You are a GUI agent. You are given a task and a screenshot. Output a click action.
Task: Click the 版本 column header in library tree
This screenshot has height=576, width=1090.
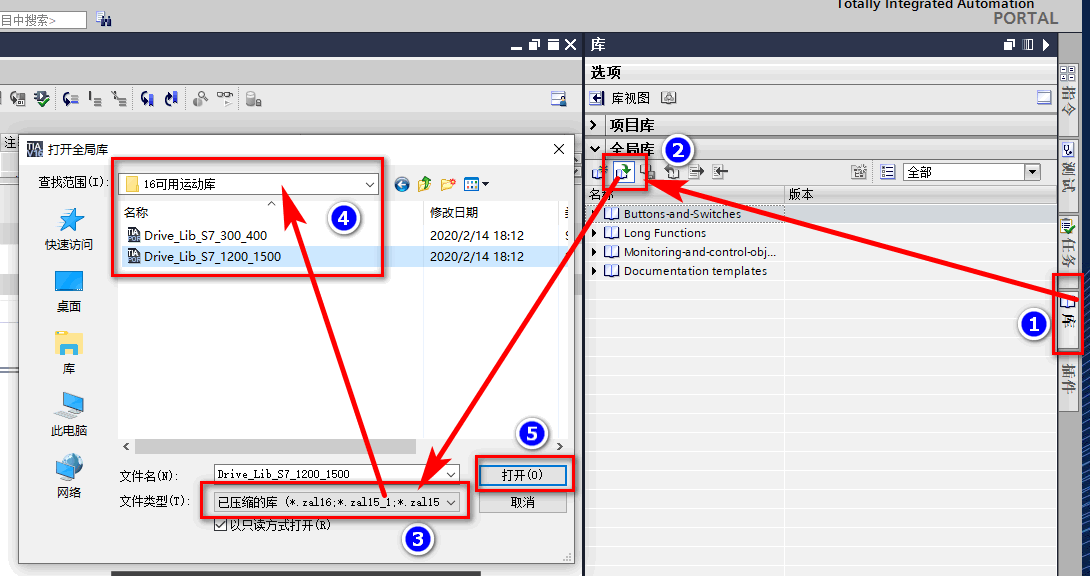click(x=801, y=195)
